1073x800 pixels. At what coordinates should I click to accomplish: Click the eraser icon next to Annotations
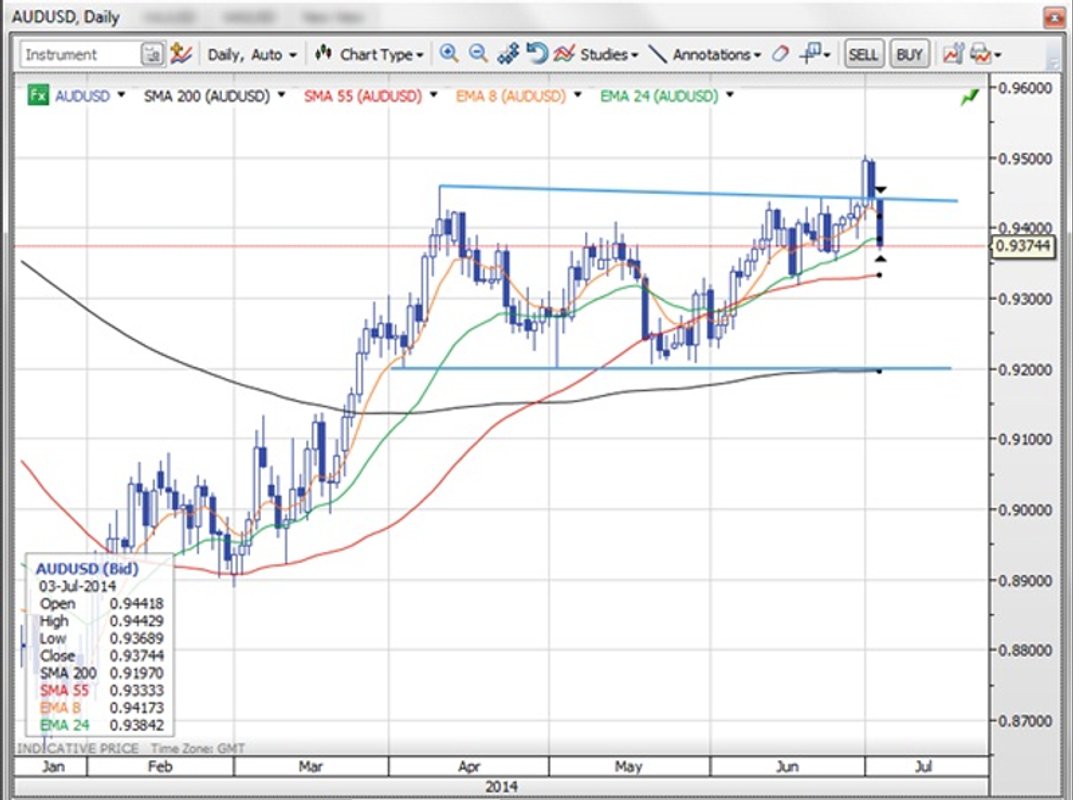[x=781, y=55]
